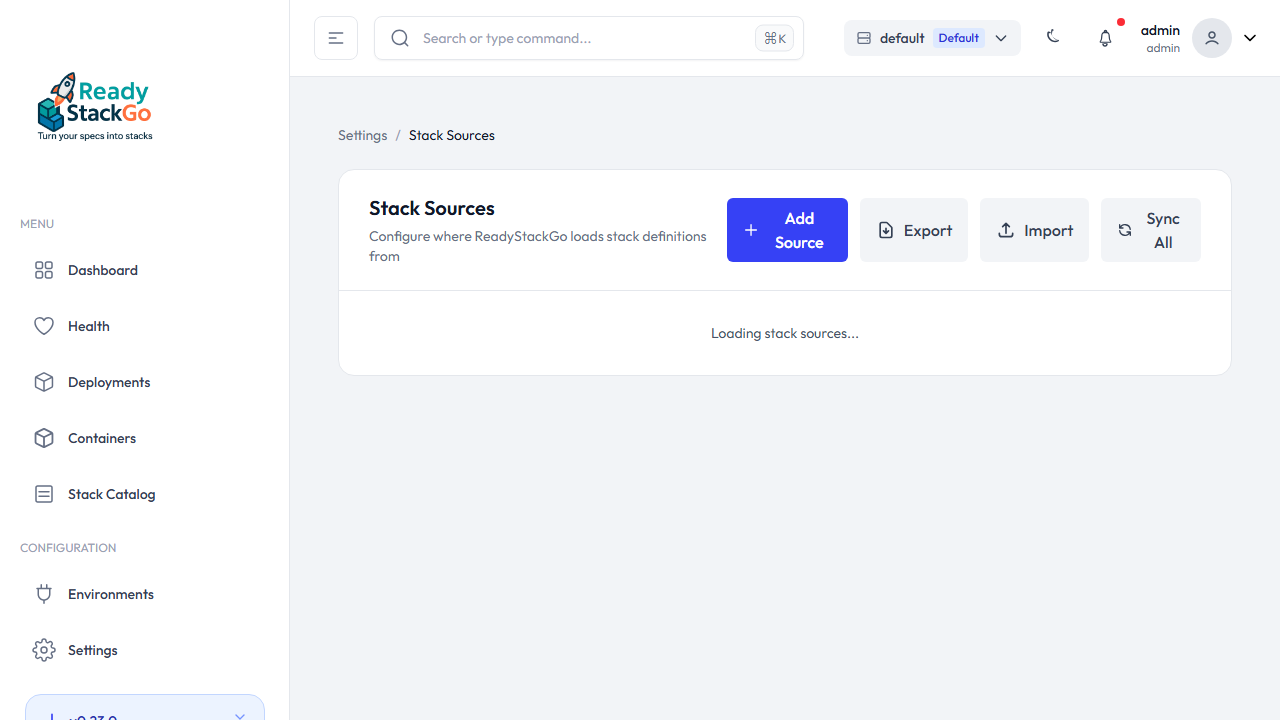Select Environments in the Configuration menu
Screen dimensions: 1280x720
click(110, 594)
